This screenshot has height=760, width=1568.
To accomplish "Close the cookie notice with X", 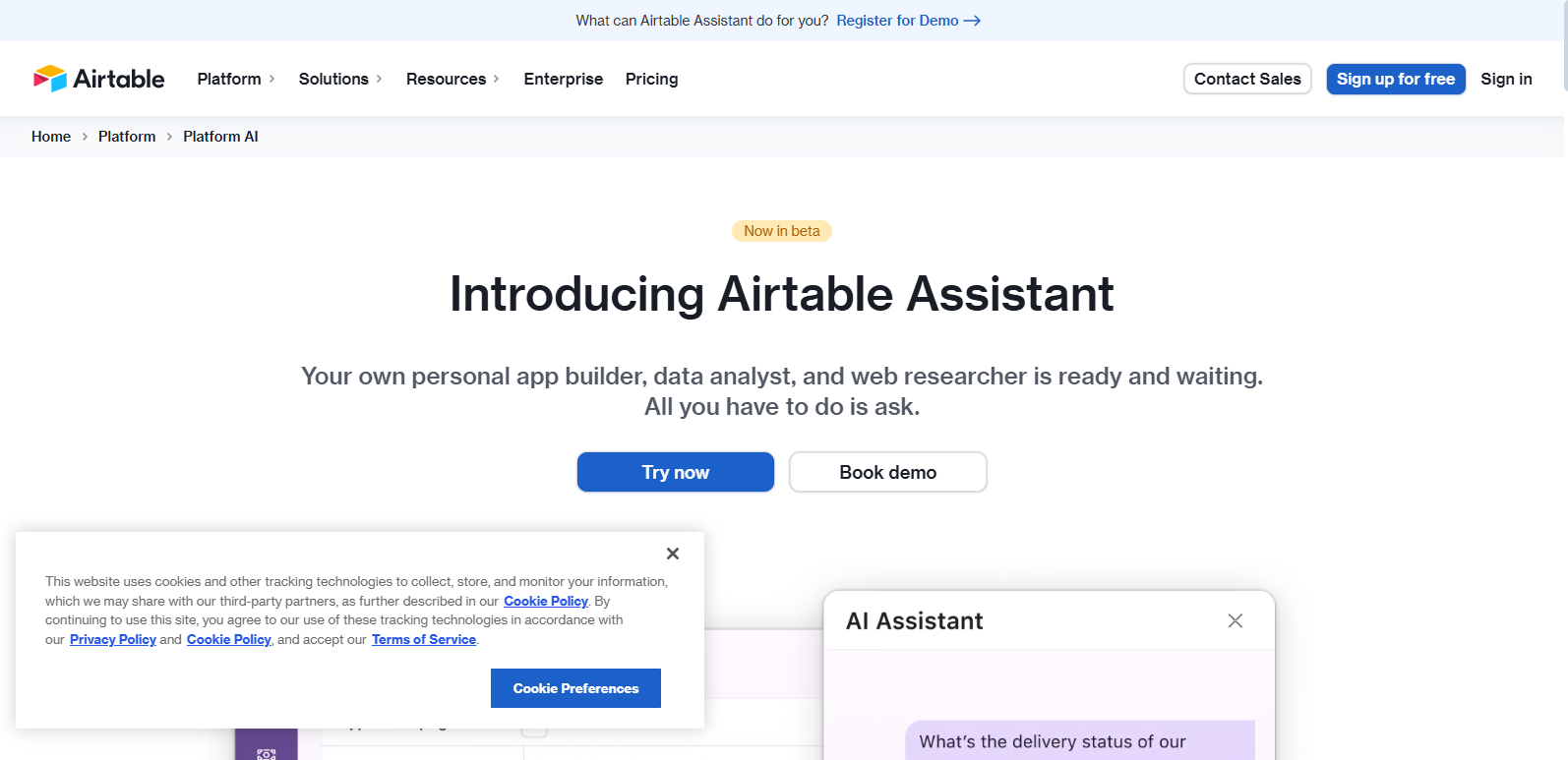I will (673, 554).
